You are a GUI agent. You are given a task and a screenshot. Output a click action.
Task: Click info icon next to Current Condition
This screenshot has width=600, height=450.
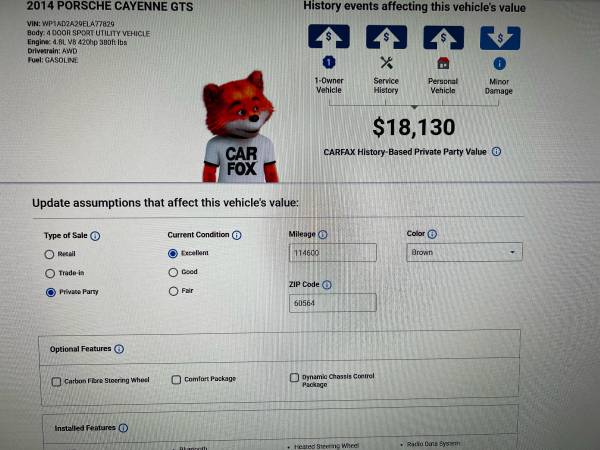coord(237,235)
